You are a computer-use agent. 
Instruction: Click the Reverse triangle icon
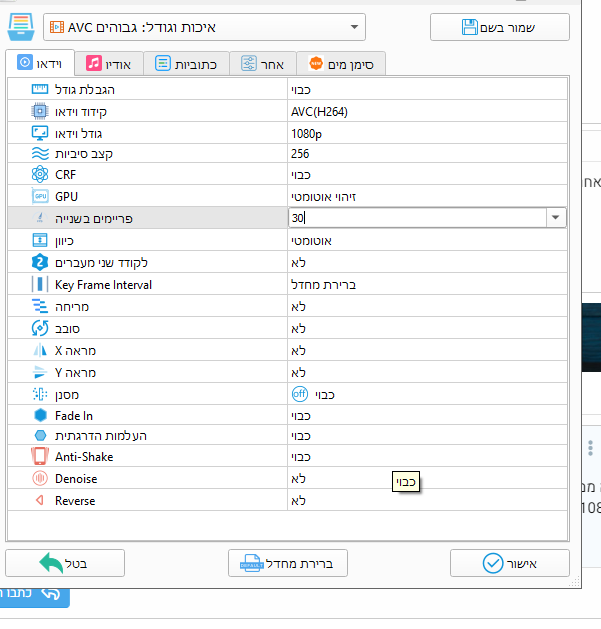[x=40, y=500]
